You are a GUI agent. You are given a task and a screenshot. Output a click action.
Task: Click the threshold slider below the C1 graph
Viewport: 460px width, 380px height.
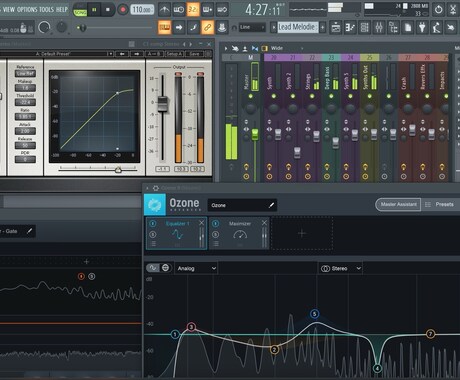pos(118,170)
